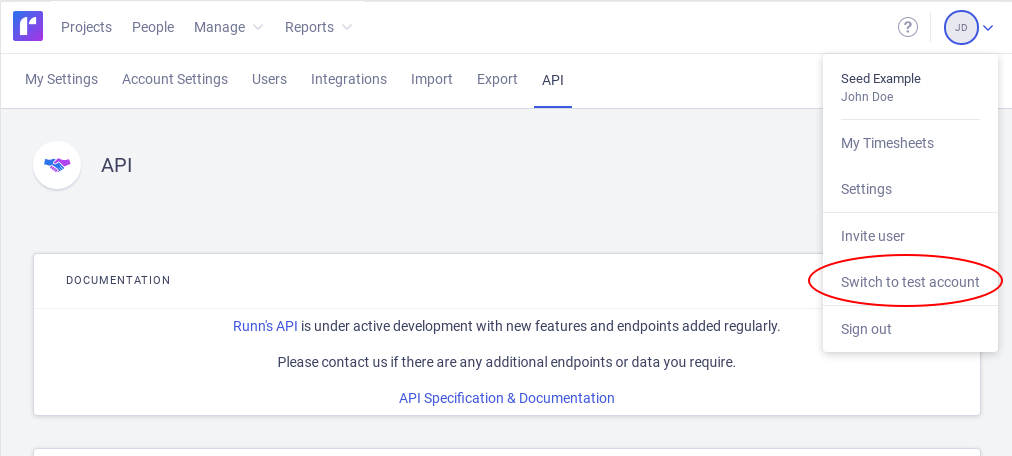1012x456 pixels.
Task: Click the Runn logo icon
Action: [28, 27]
